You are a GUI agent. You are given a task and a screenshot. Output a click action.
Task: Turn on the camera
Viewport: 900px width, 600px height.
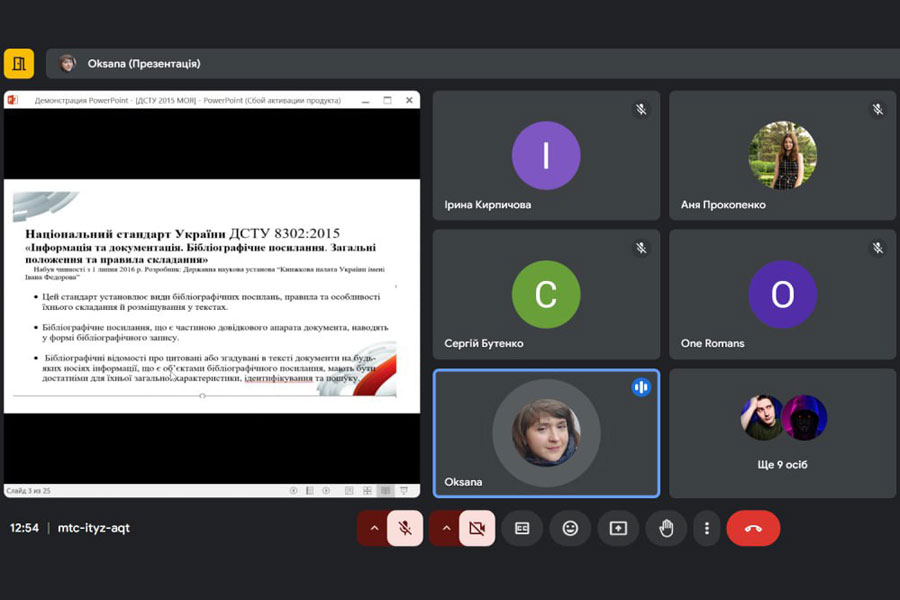[477, 528]
